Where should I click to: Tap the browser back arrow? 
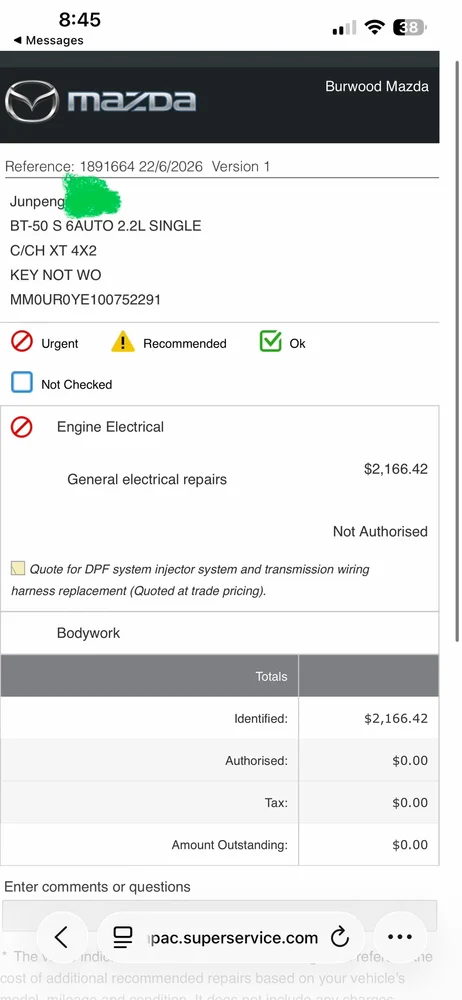61,937
